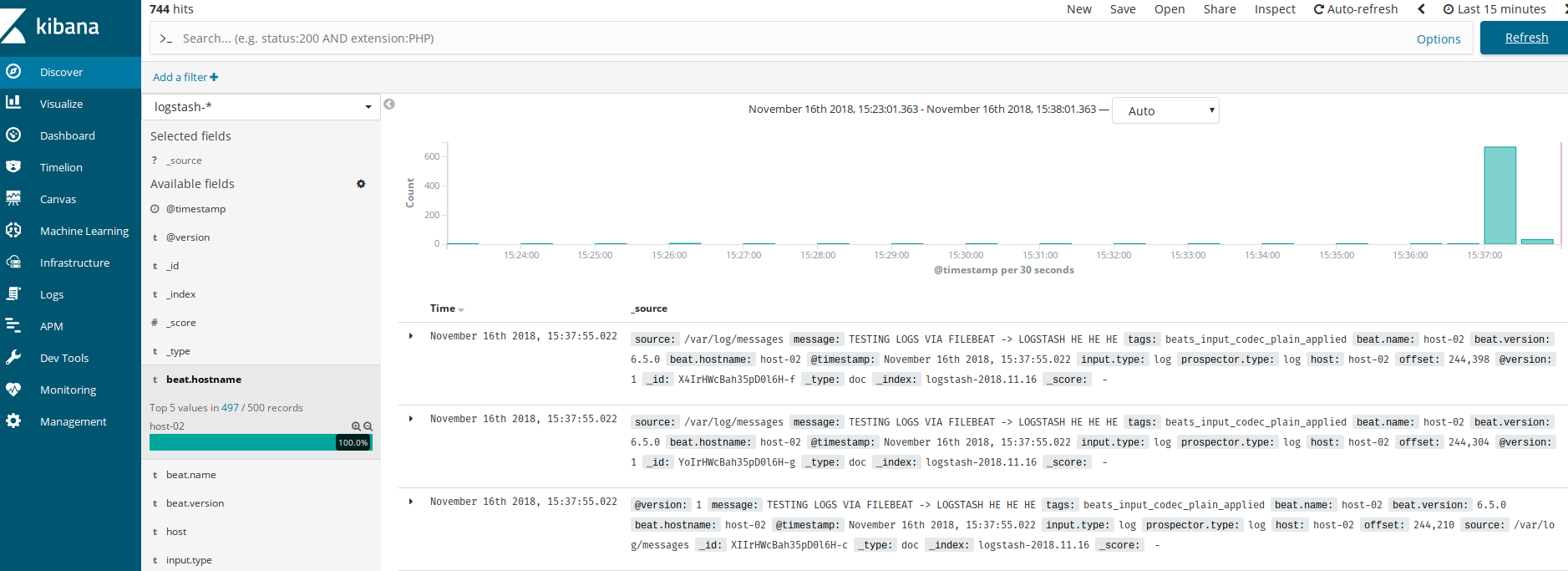Click Save in top menu

(x=1123, y=9)
